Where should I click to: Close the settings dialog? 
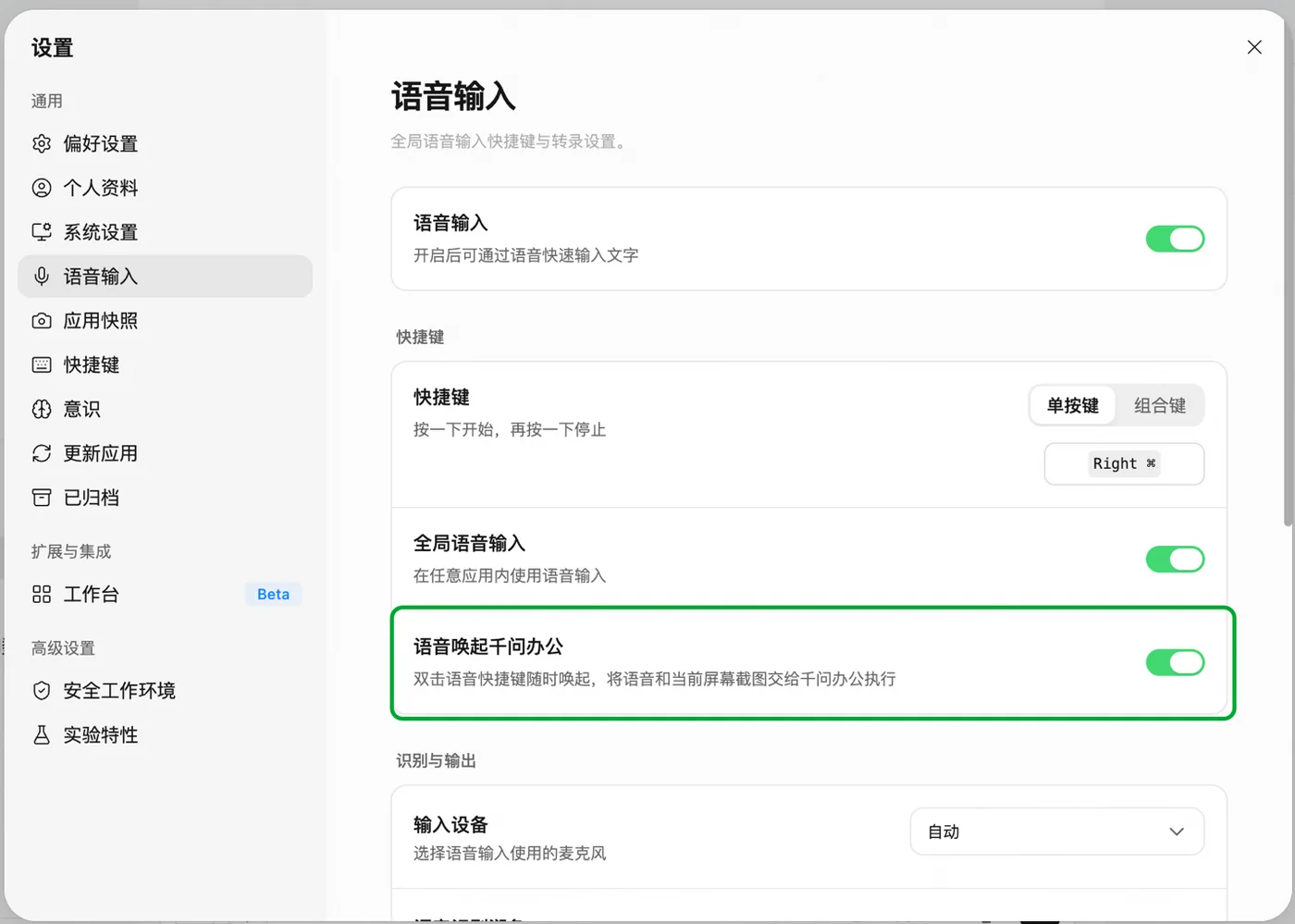pos(1254,47)
